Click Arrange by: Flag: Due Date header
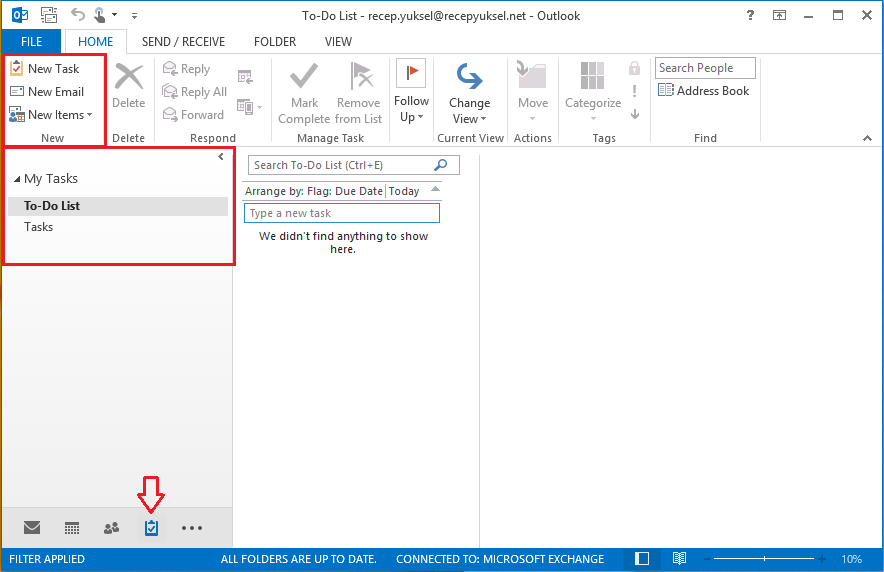Screen dimensions: 884x572 tap(314, 191)
